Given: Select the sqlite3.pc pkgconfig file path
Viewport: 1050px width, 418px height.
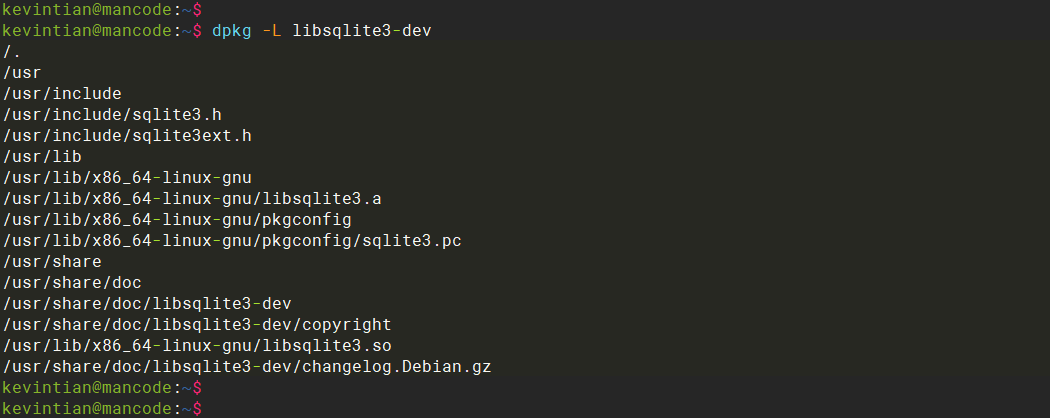Looking at the screenshot, I should pos(232,241).
